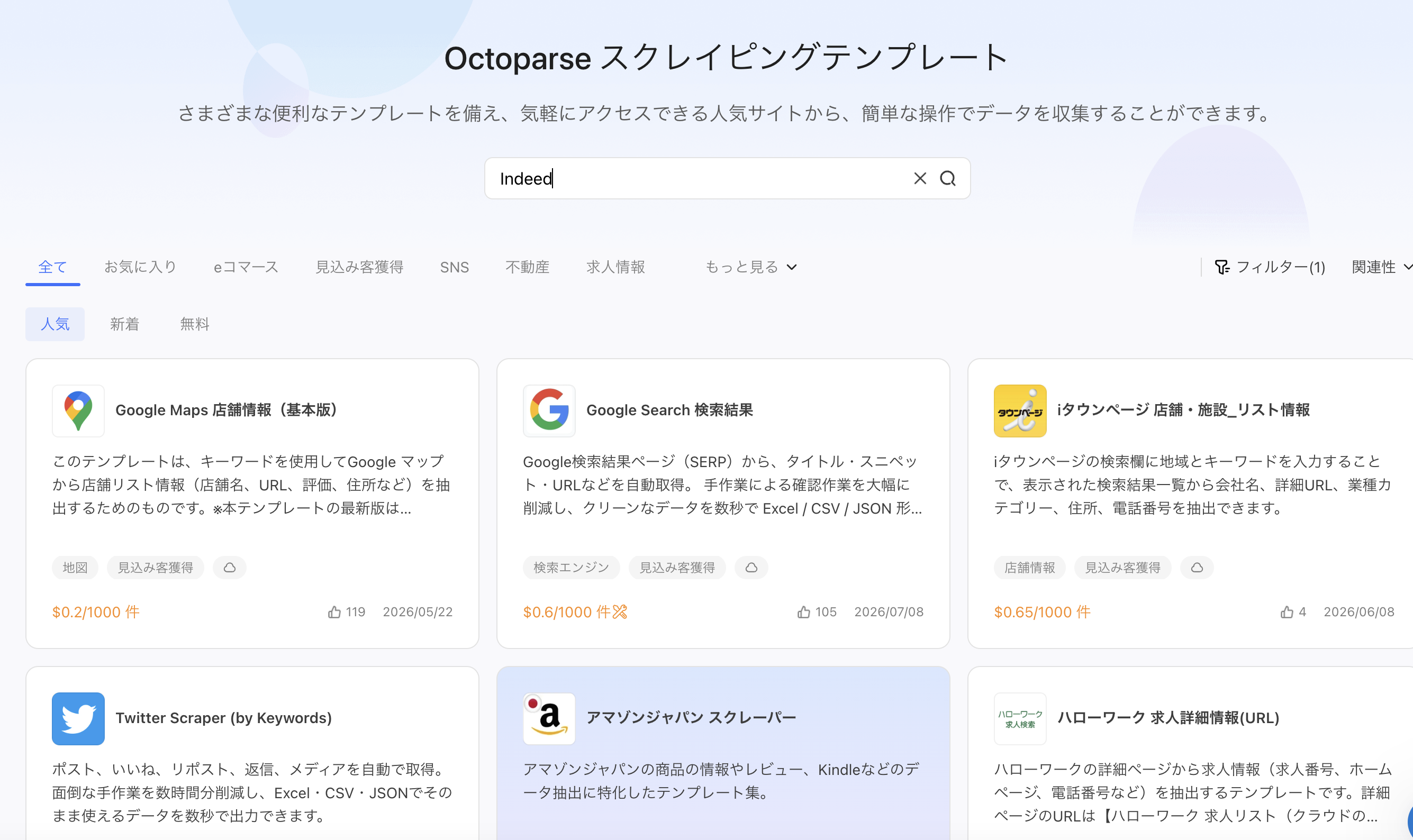This screenshot has height=840, width=1413.
Task: Click the Google Maps card description text
Action: (x=251, y=485)
